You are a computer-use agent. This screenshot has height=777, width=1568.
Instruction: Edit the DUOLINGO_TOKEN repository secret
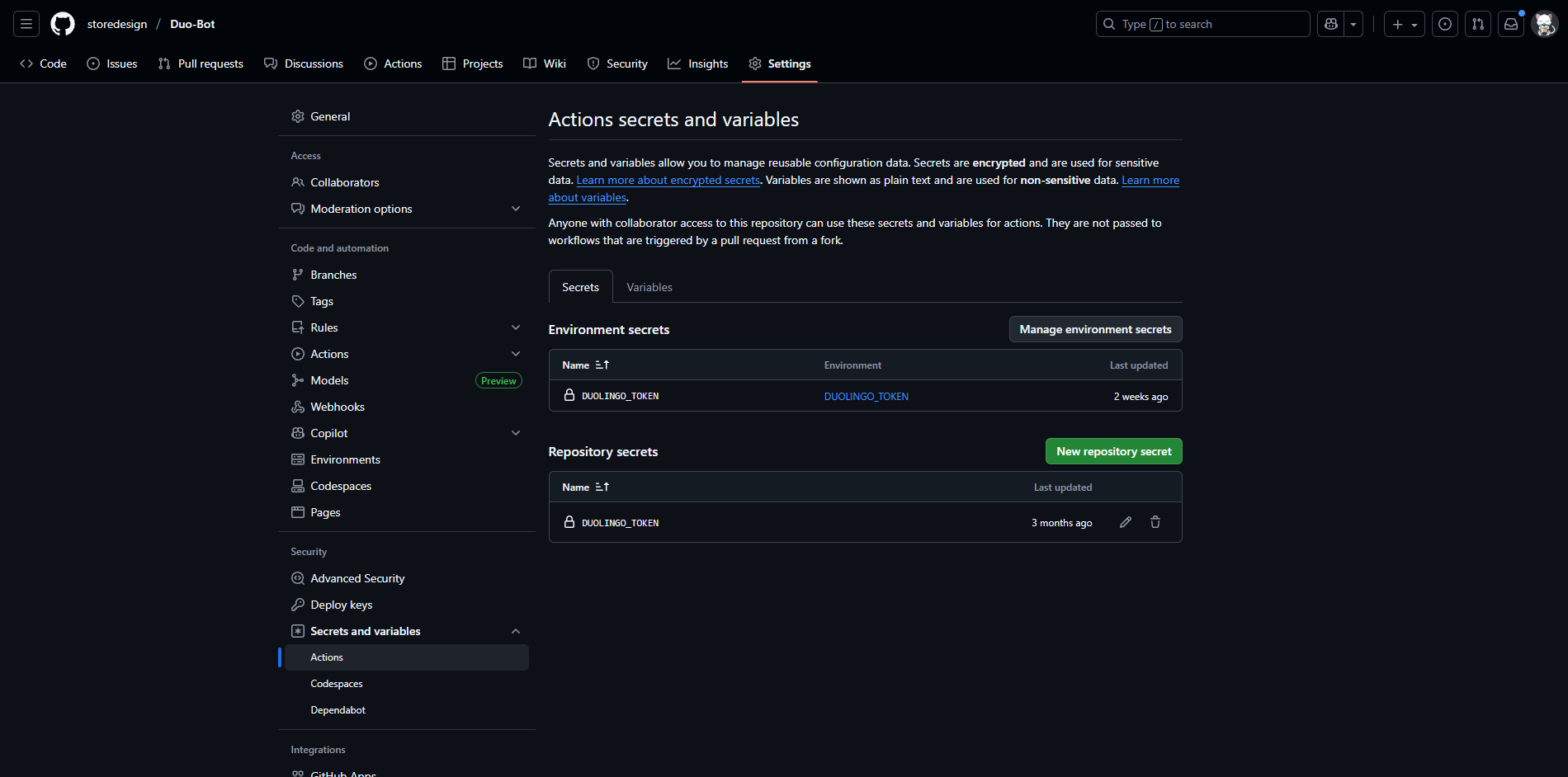point(1126,522)
